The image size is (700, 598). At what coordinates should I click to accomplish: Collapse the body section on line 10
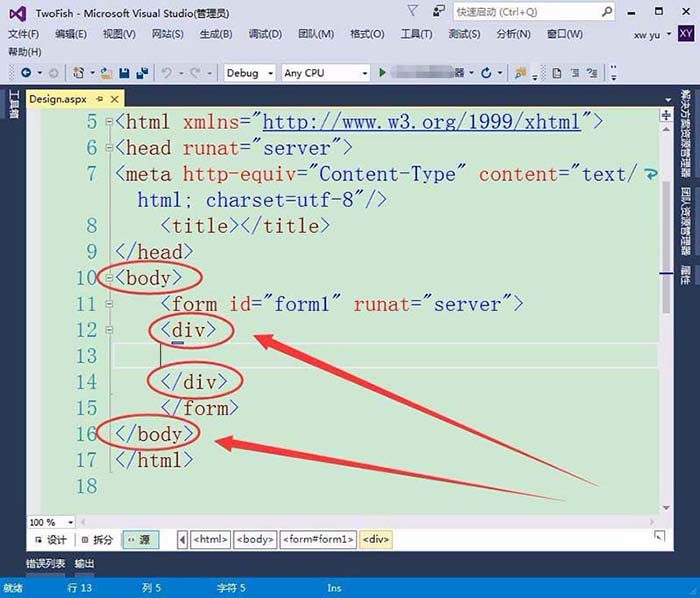pos(109,278)
